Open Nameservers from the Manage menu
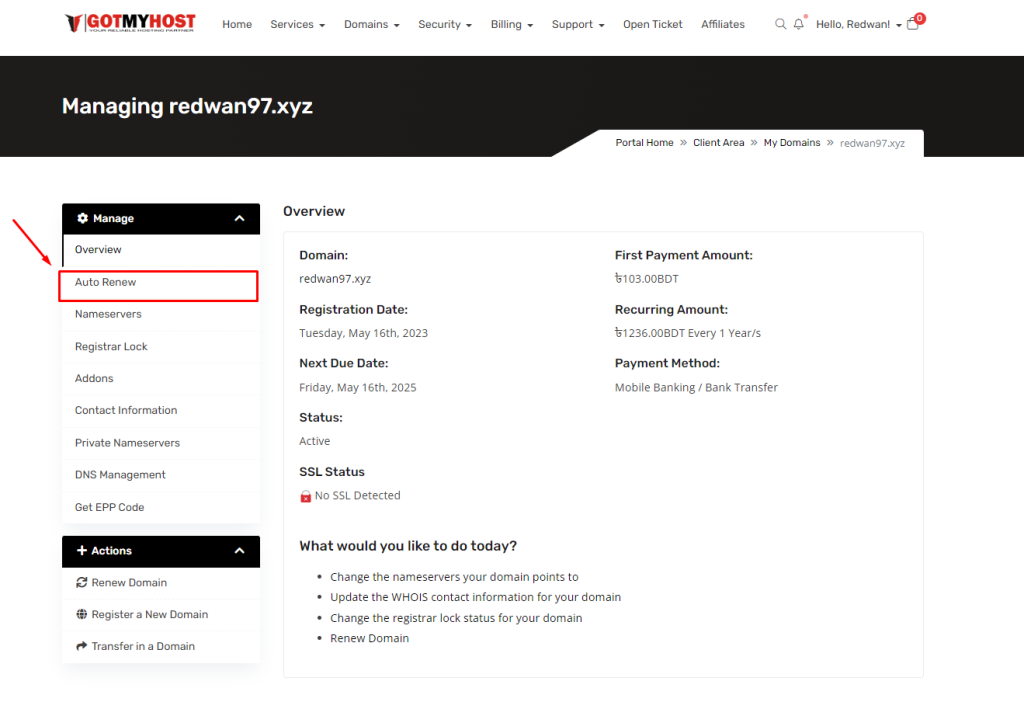The width and height of the screenshot is (1024, 702). tap(108, 314)
